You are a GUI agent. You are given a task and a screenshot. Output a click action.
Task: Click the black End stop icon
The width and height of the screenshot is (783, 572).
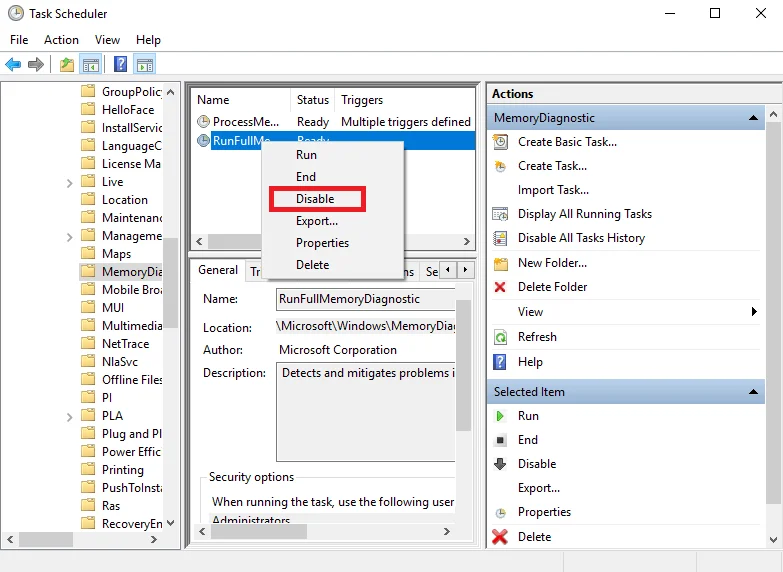(500, 440)
